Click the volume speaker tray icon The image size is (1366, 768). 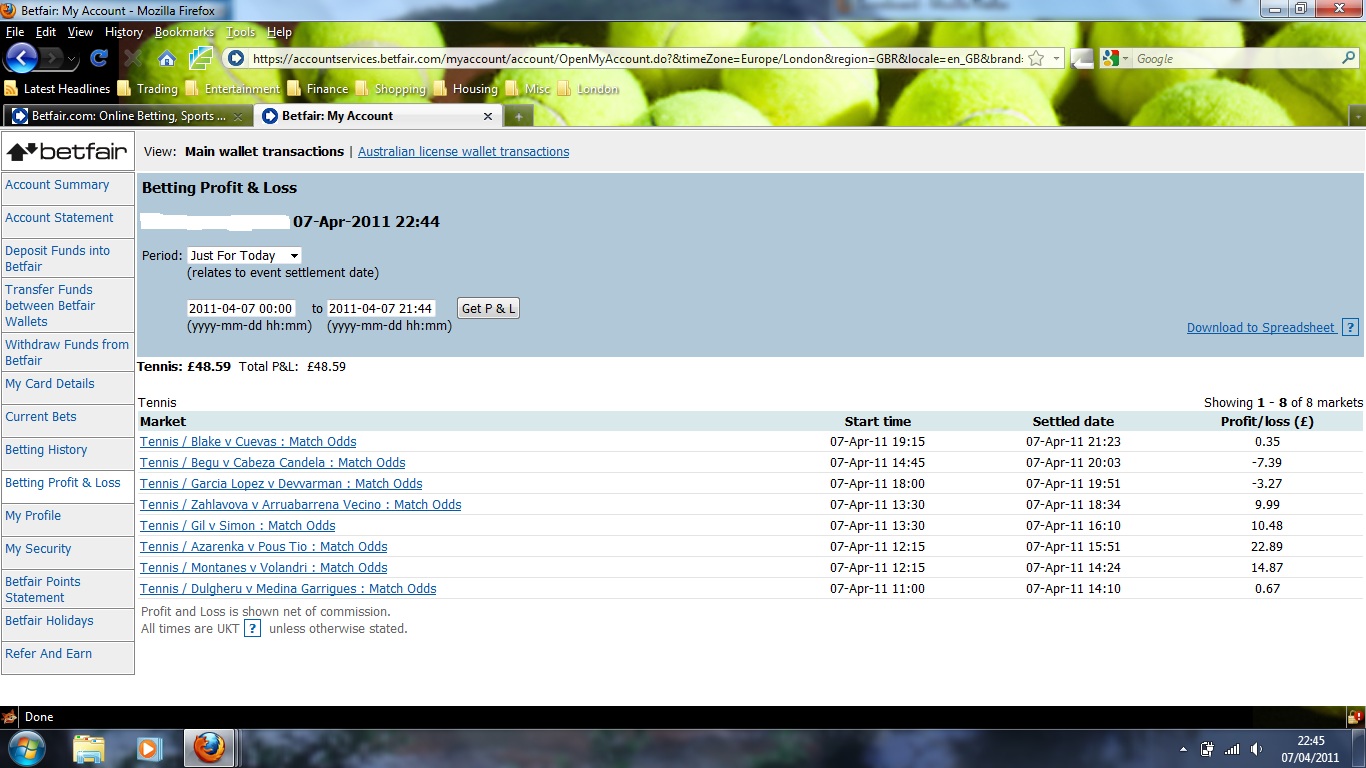coord(1257,749)
